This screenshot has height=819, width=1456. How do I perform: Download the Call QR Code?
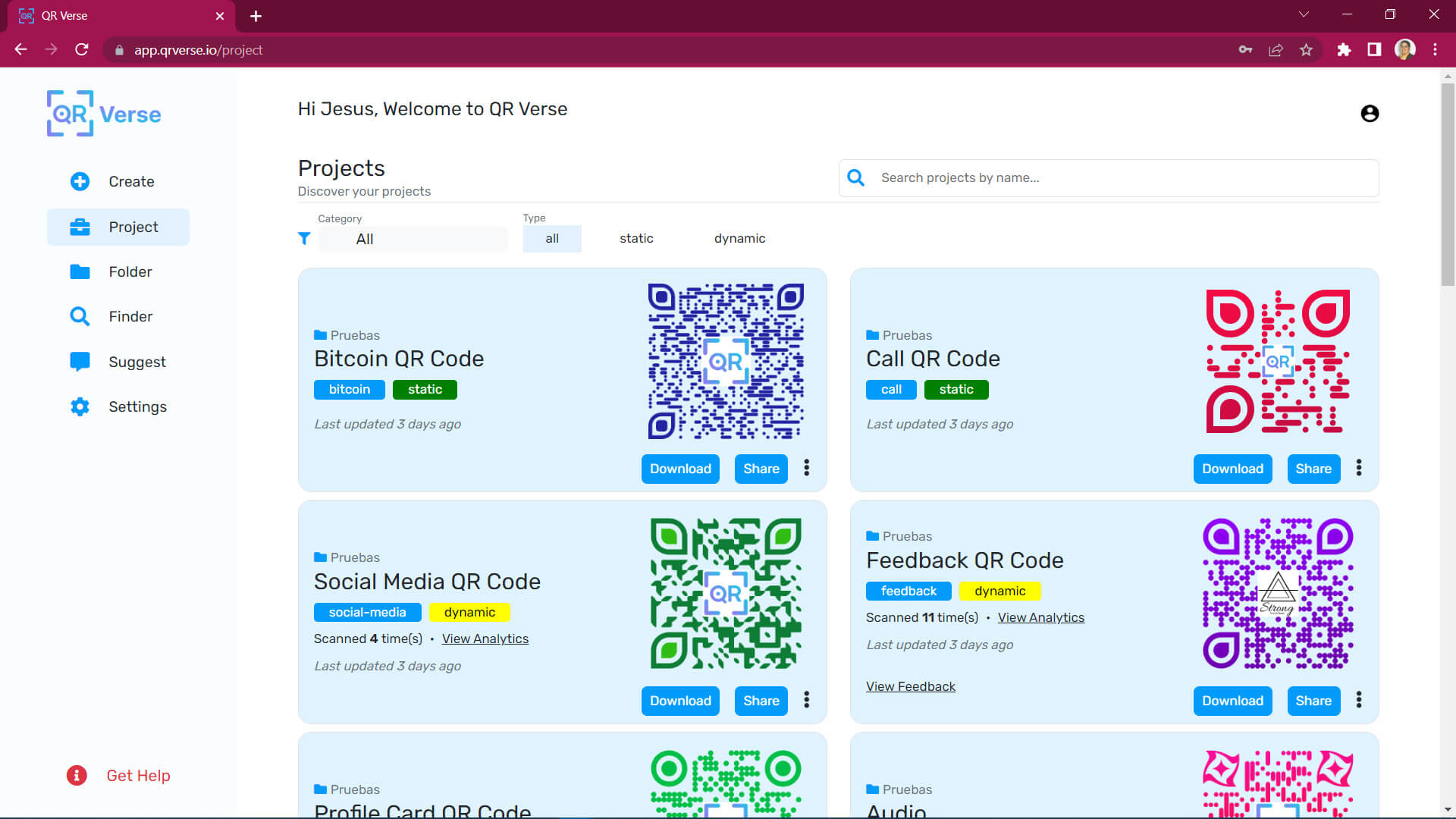1232,469
